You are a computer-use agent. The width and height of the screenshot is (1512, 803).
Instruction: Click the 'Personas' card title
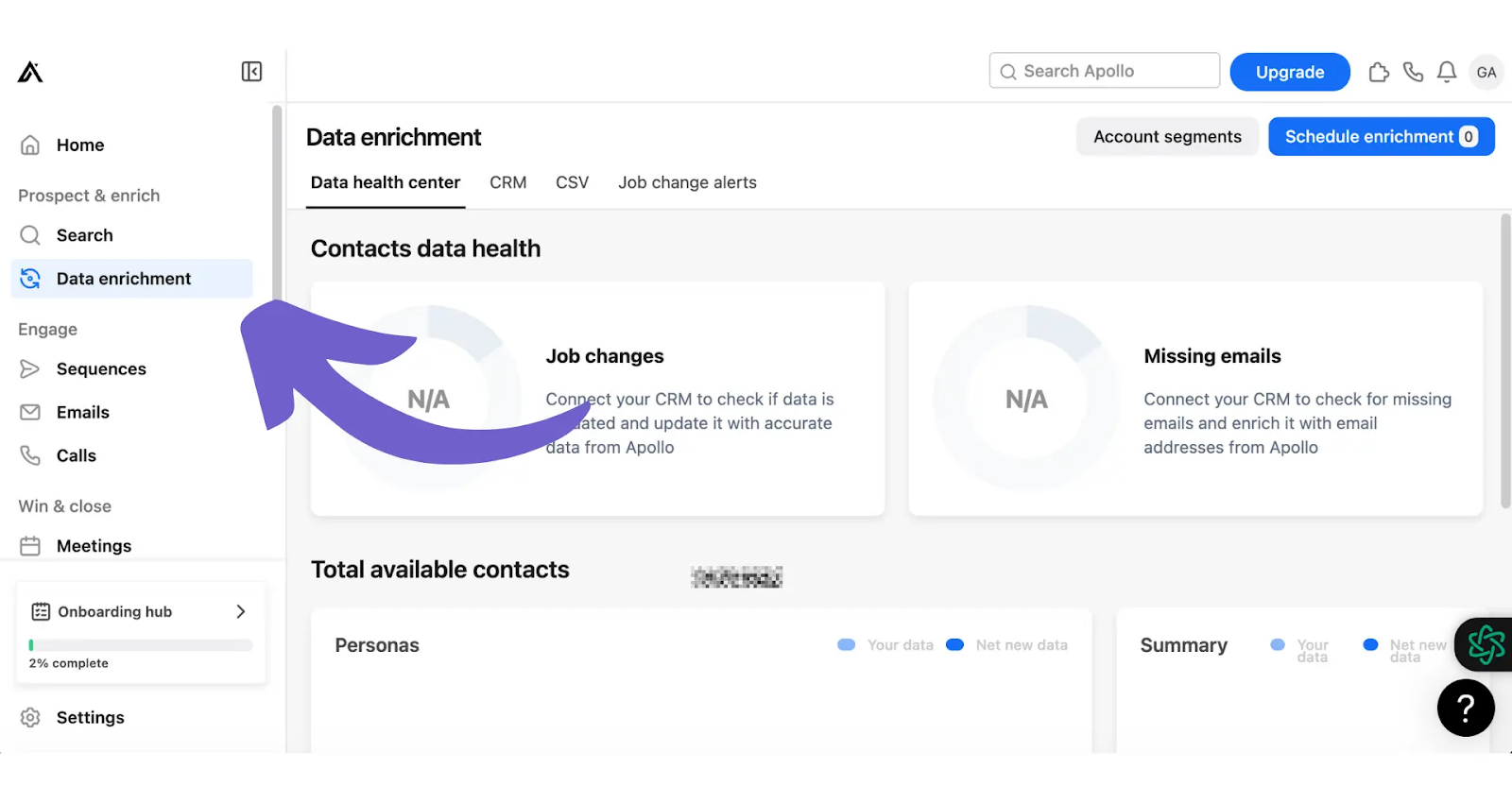click(x=377, y=645)
